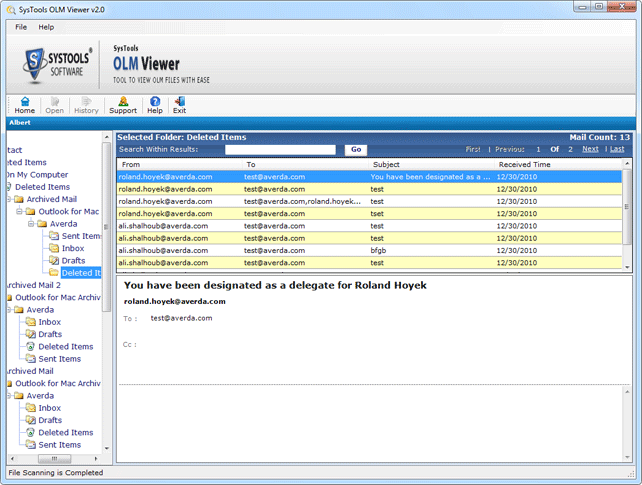The width and height of the screenshot is (642, 485).
Task: Click the Home toolbar icon
Action: pos(25,105)
